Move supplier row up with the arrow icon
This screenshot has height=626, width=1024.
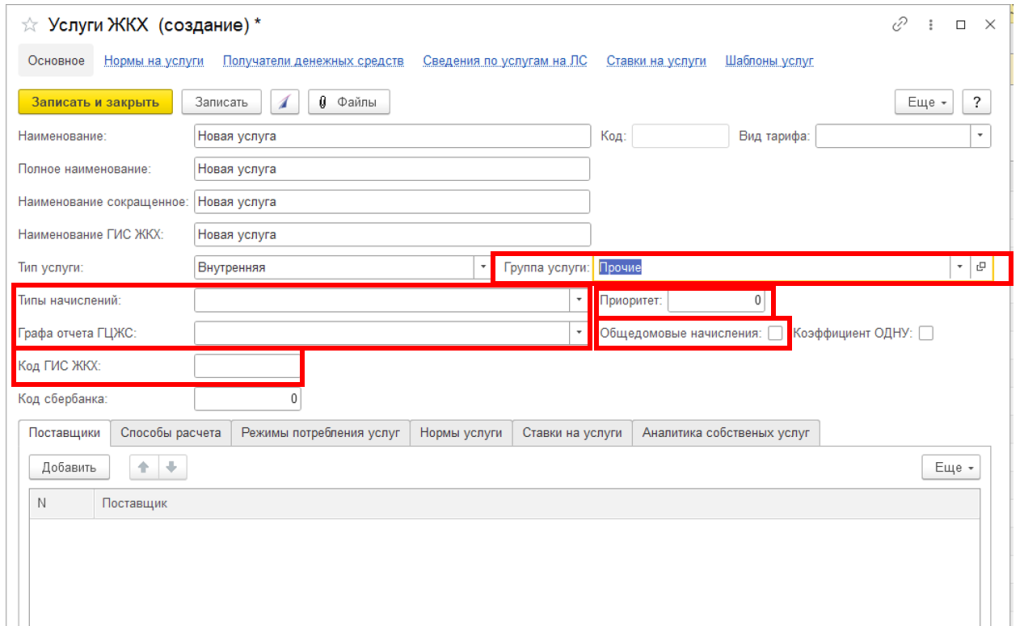(x=144, y=467)
